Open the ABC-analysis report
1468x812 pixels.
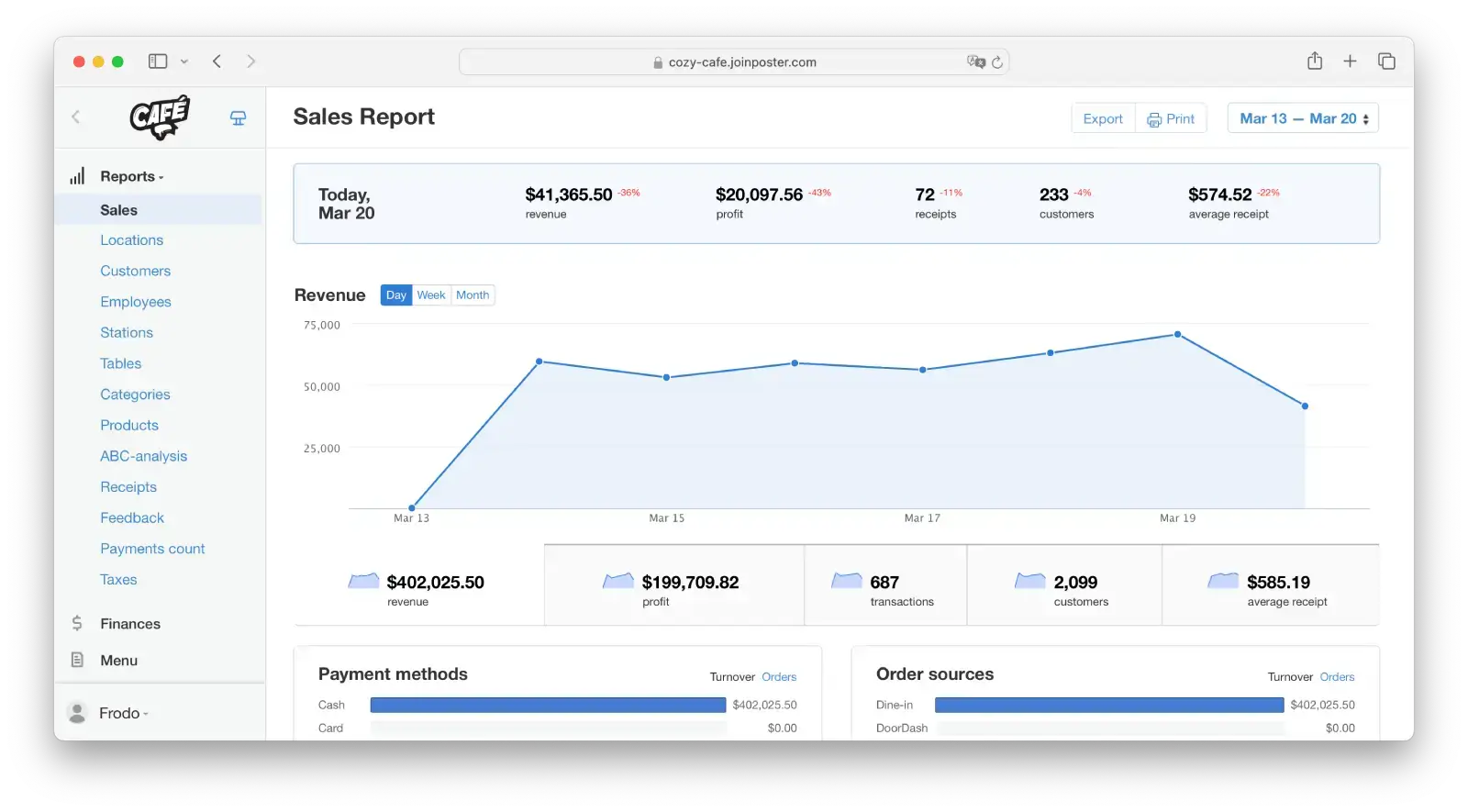pyautogui.click(x=143, y=456)
